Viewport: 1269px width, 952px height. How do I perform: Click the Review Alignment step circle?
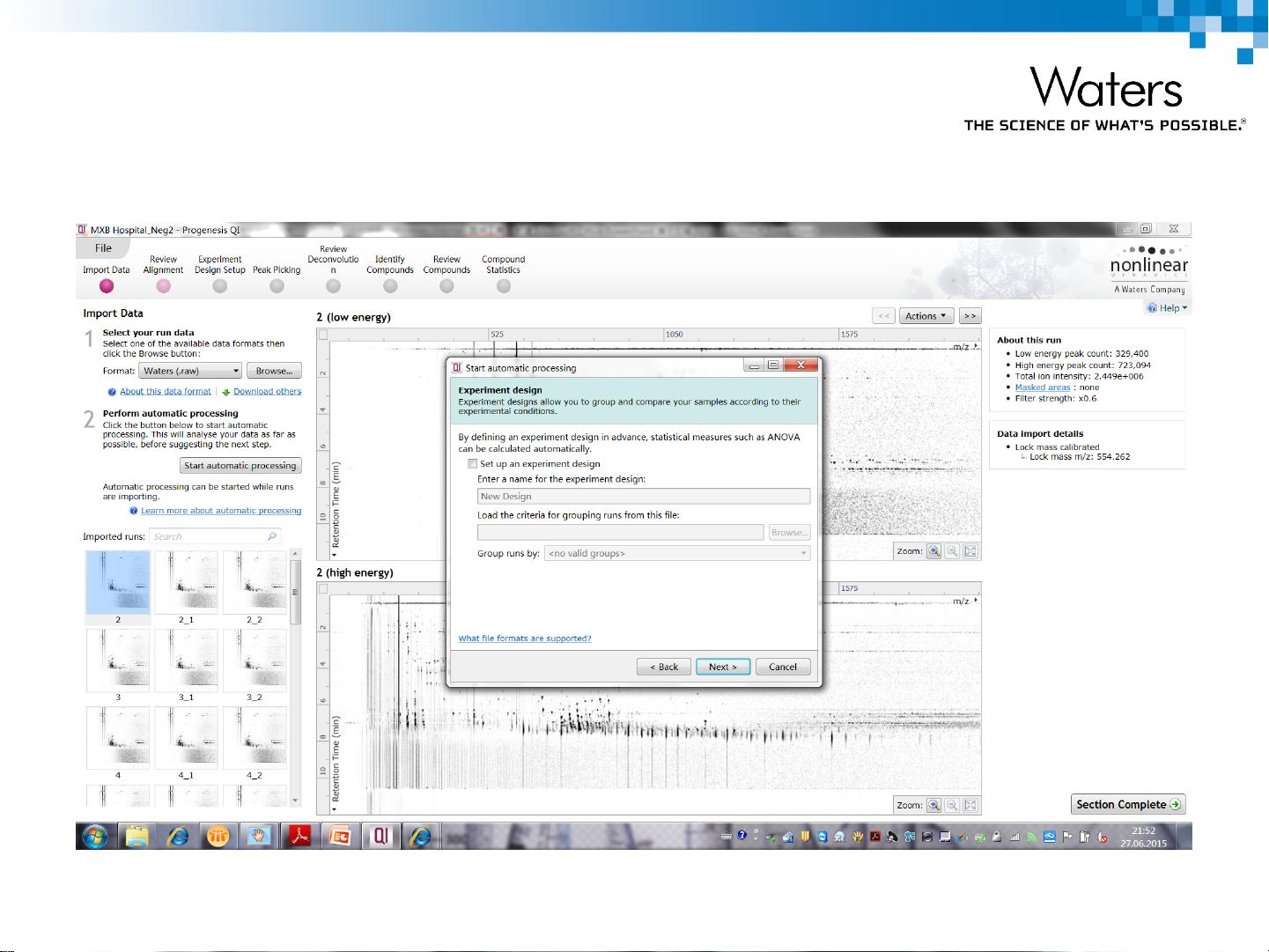(163, 286)
